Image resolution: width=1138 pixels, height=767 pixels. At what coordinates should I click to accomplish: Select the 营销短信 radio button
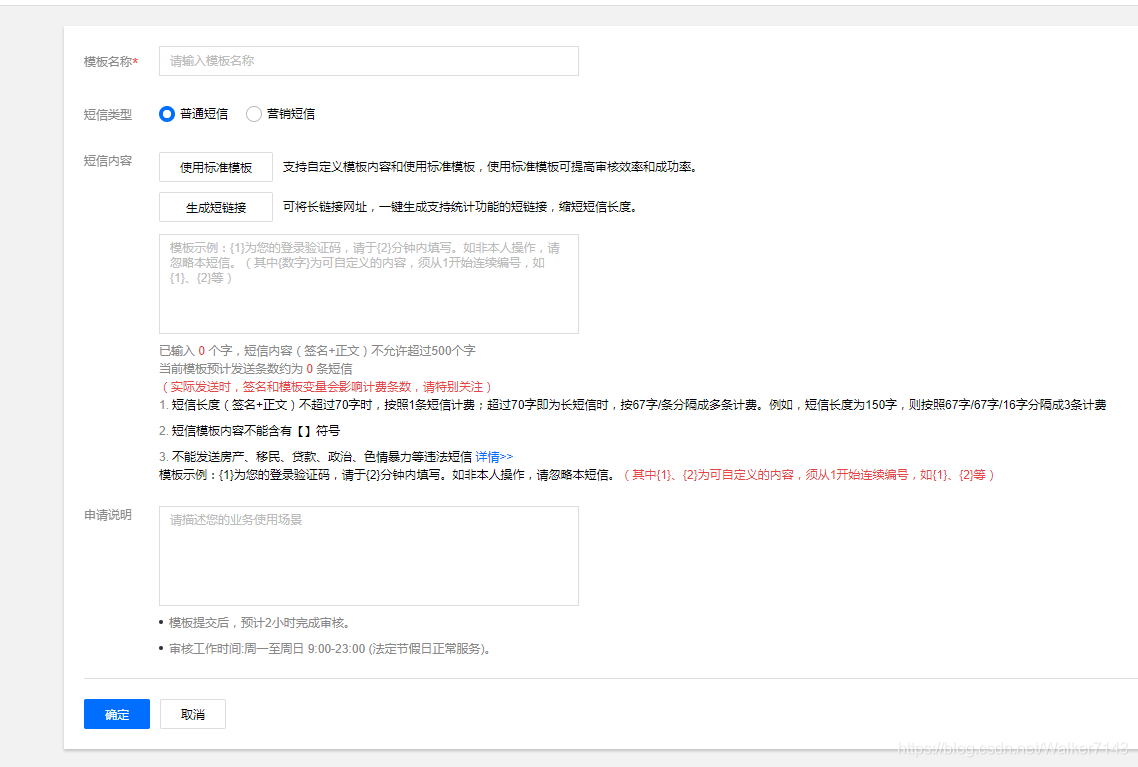point(253,114)
